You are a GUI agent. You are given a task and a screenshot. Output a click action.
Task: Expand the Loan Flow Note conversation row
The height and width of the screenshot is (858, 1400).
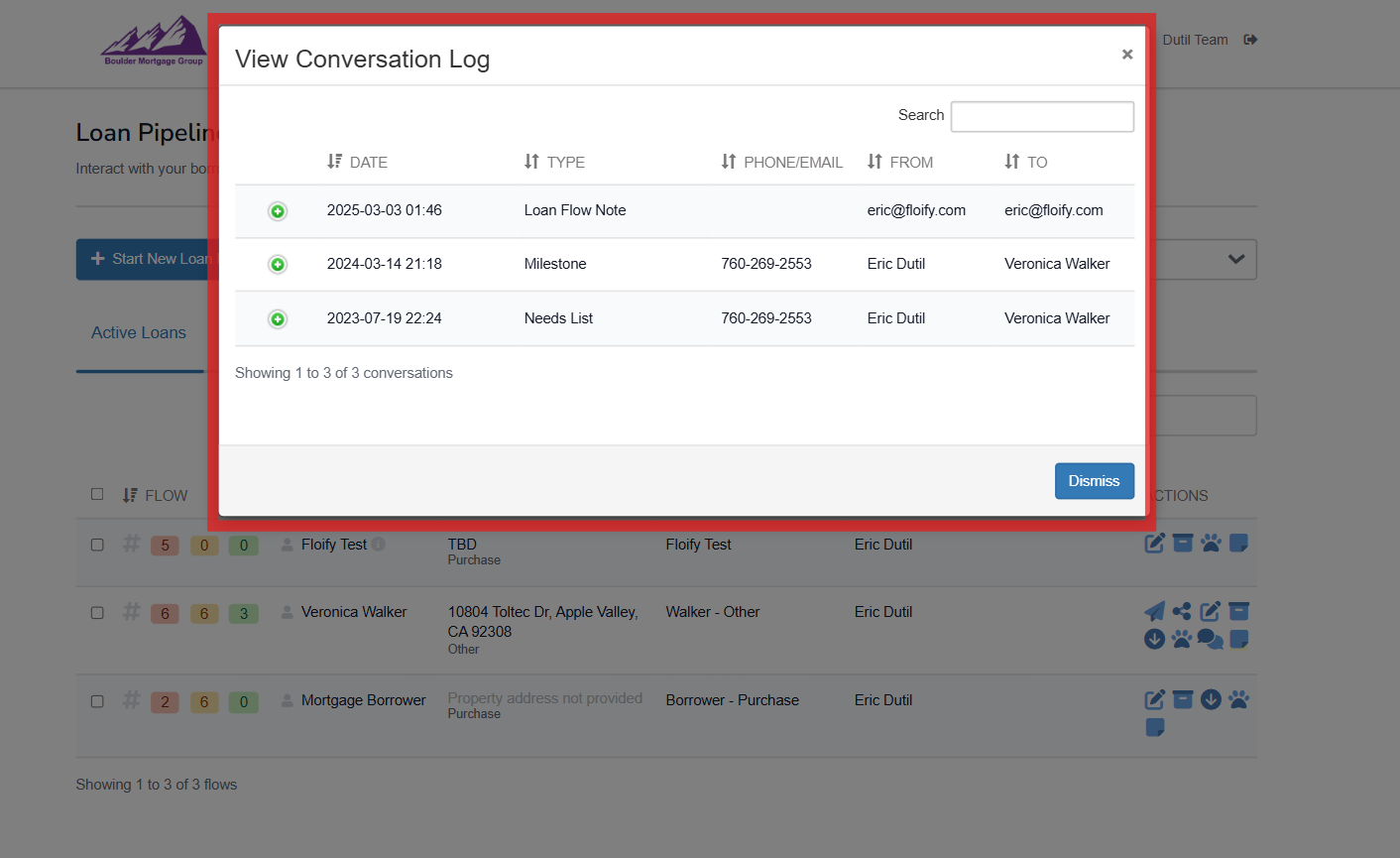pos(278,211)
